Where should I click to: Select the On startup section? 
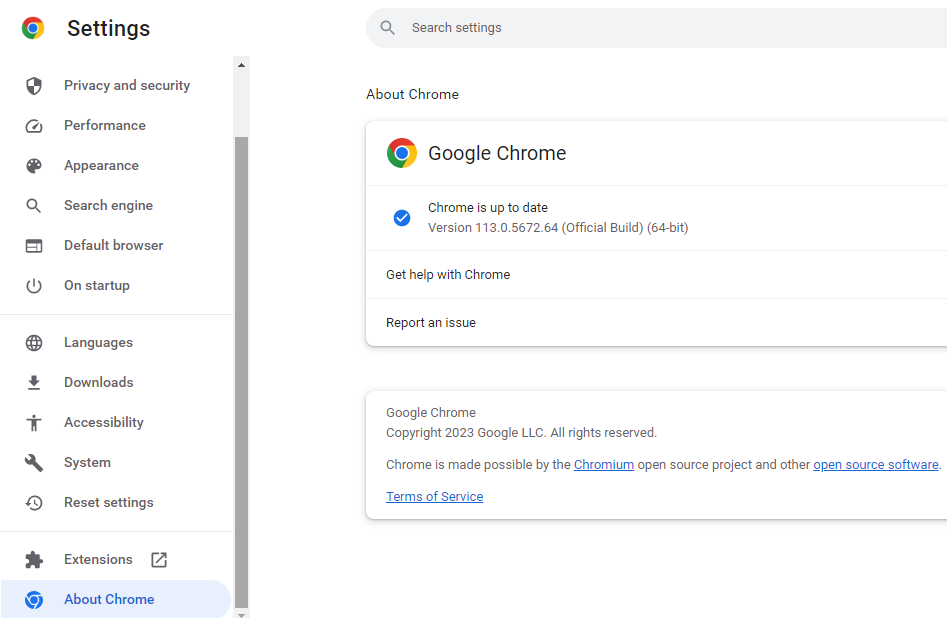coord(116,285)
